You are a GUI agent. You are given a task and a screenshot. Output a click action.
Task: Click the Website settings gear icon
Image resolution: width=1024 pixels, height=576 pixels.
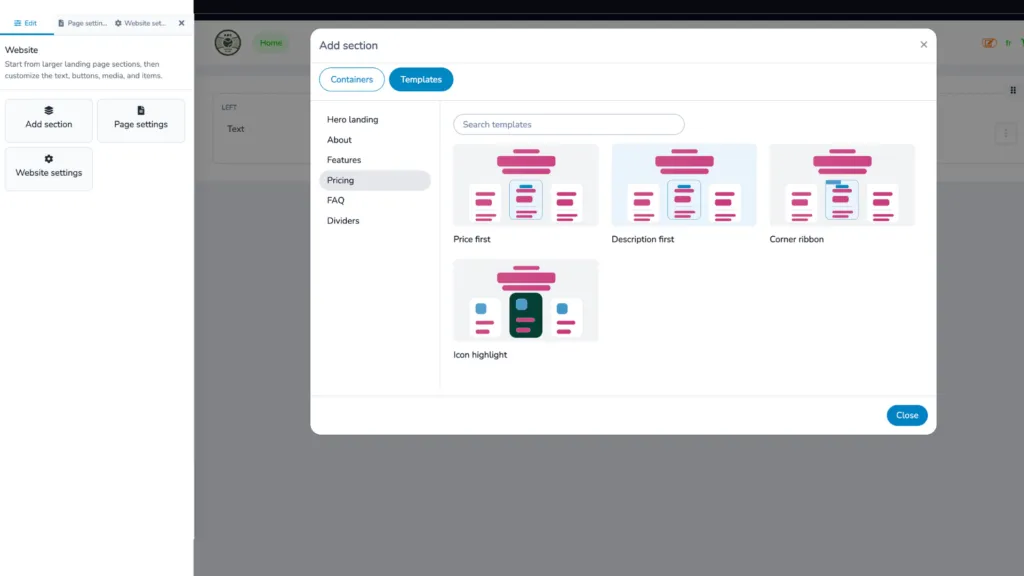pos(49,159)
